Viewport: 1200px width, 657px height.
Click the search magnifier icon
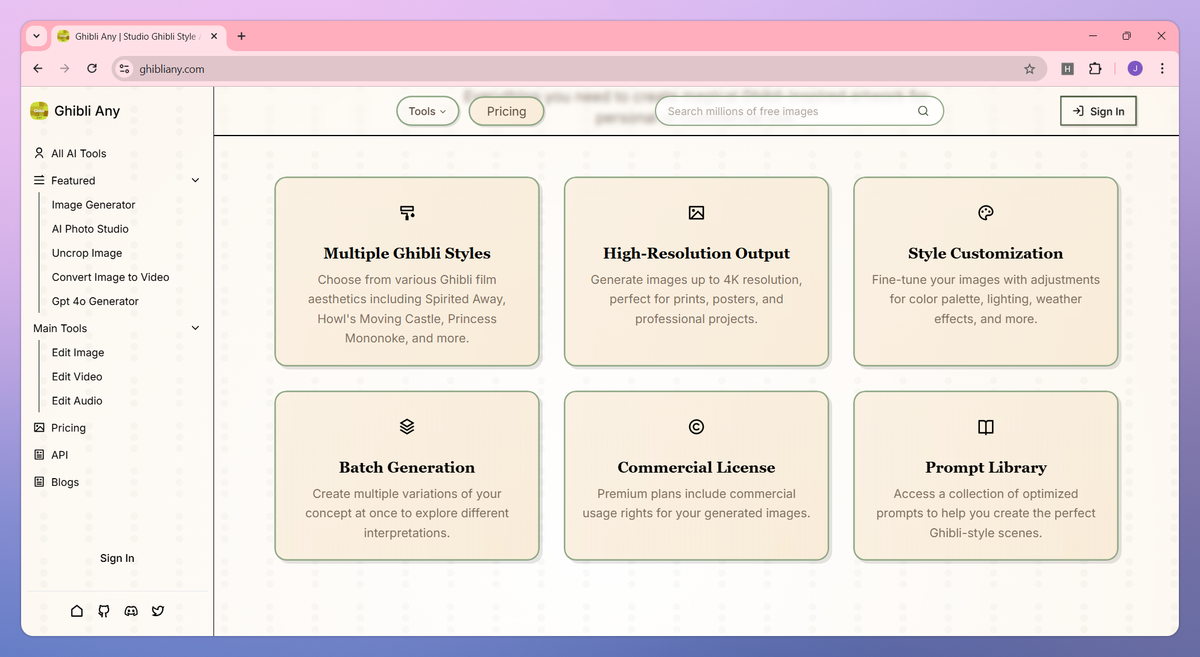923,111
